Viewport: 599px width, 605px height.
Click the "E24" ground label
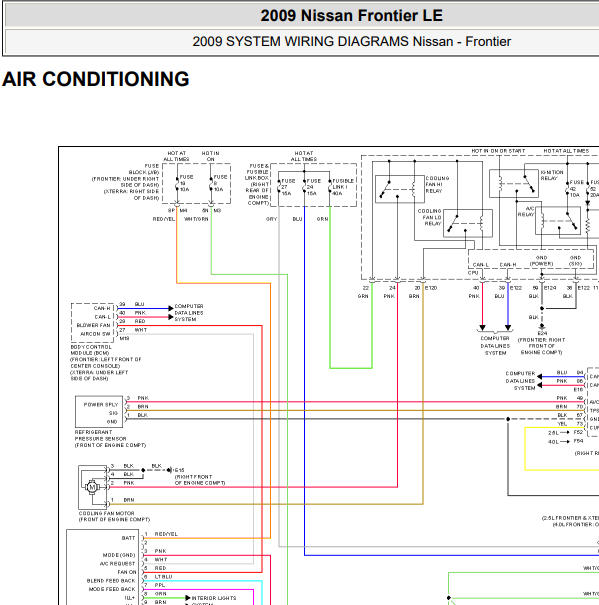point(542,333)
